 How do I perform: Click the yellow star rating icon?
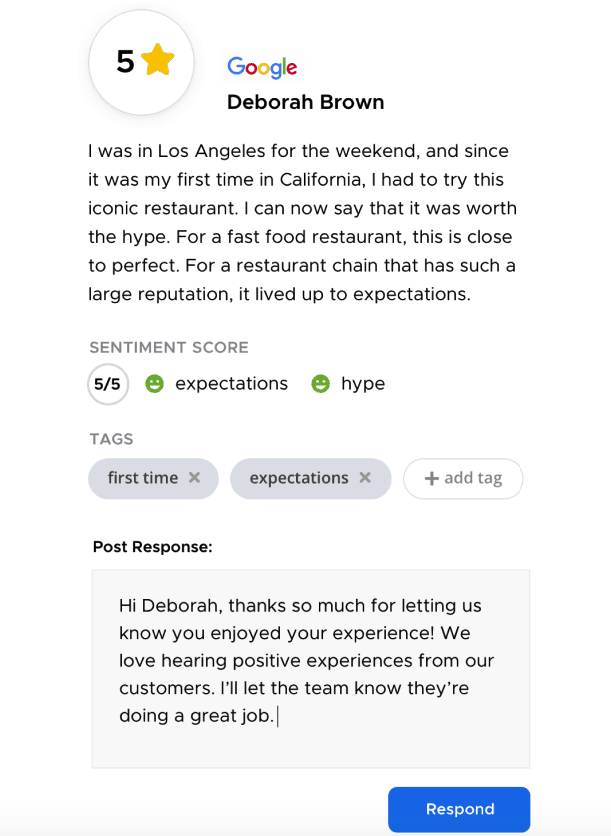(158, 61)
